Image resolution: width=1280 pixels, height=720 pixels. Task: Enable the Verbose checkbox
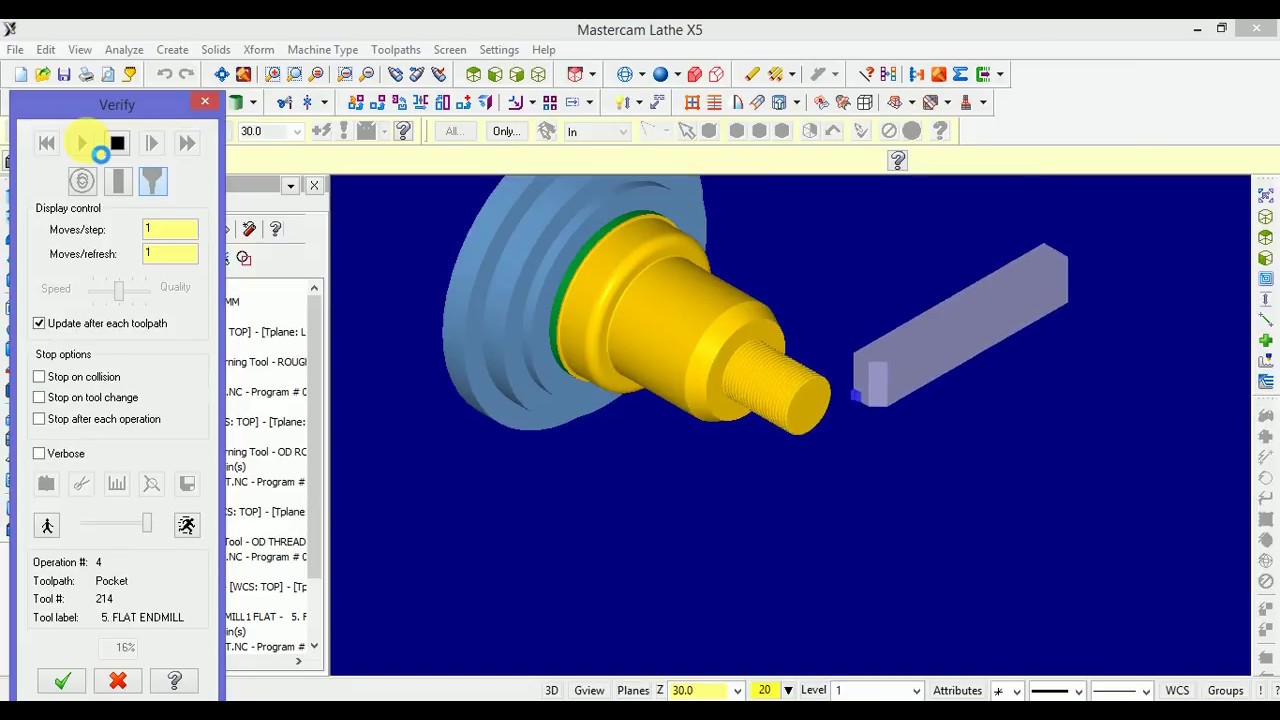pos(39,454)
